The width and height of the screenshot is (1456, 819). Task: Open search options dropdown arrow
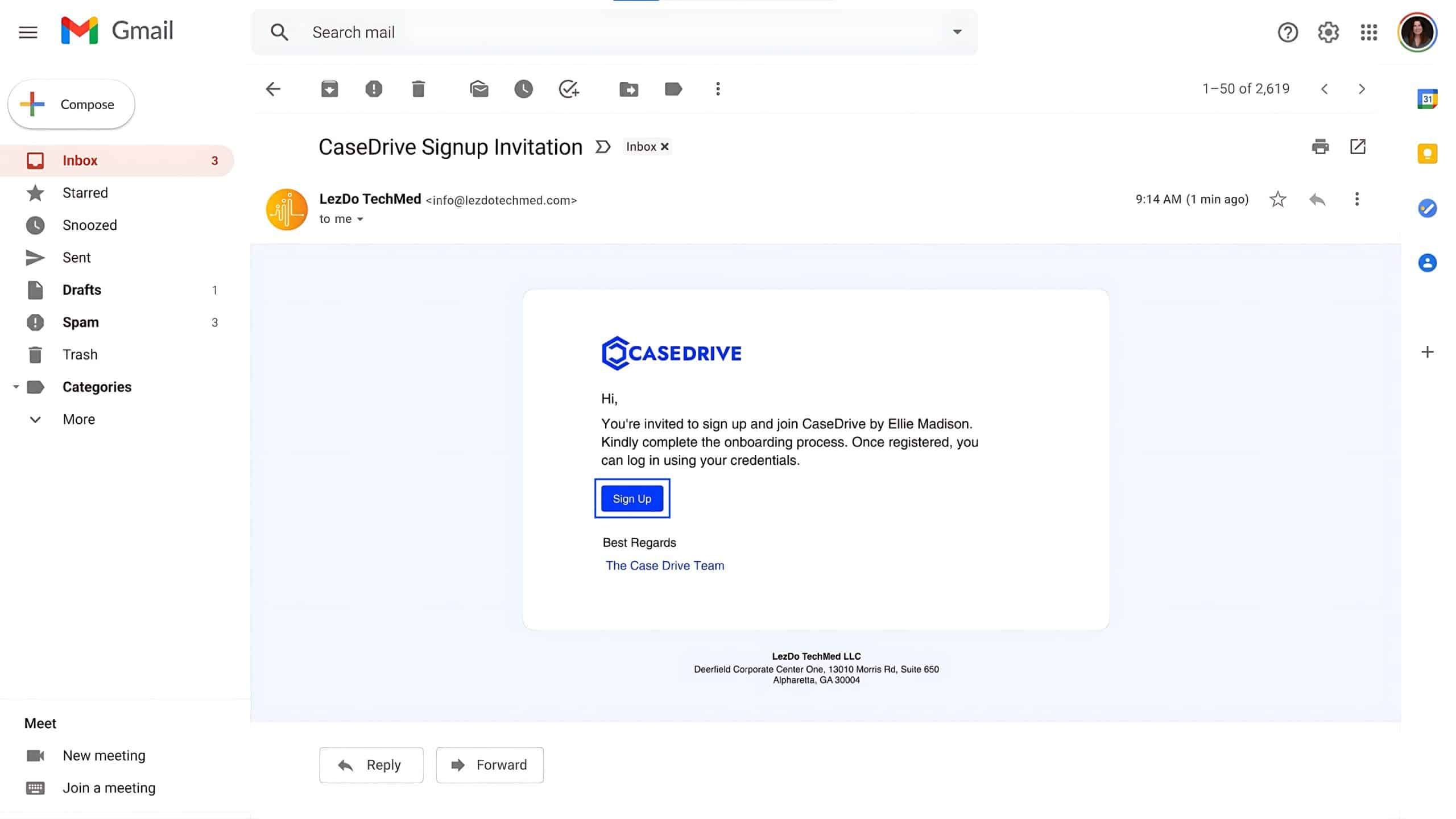click(x=957, y=32)
